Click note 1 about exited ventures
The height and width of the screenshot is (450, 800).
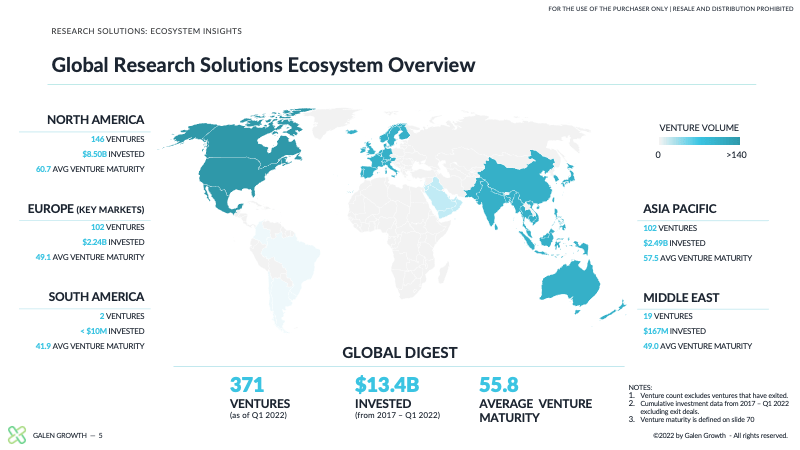[x=708, y=395]
